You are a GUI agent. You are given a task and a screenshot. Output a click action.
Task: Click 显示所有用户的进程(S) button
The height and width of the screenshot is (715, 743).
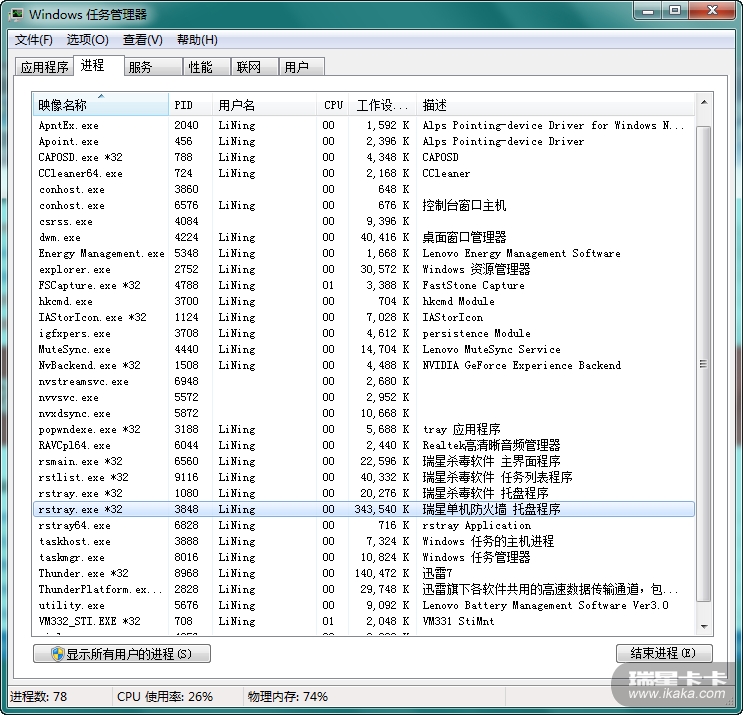122,654
